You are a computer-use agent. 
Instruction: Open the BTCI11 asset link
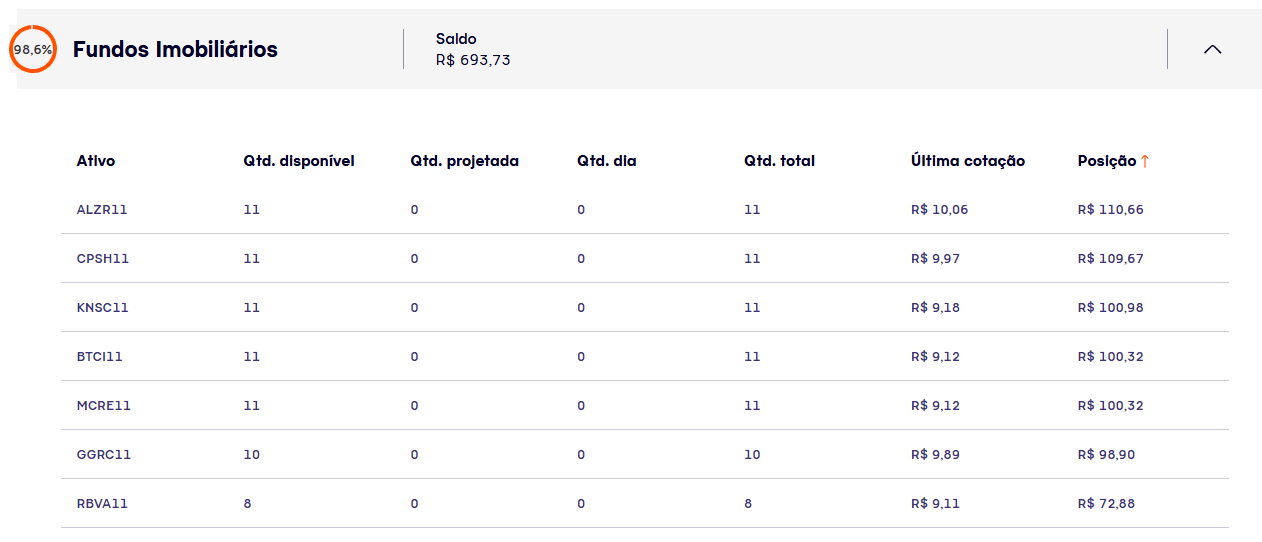[x=100, y=357]
